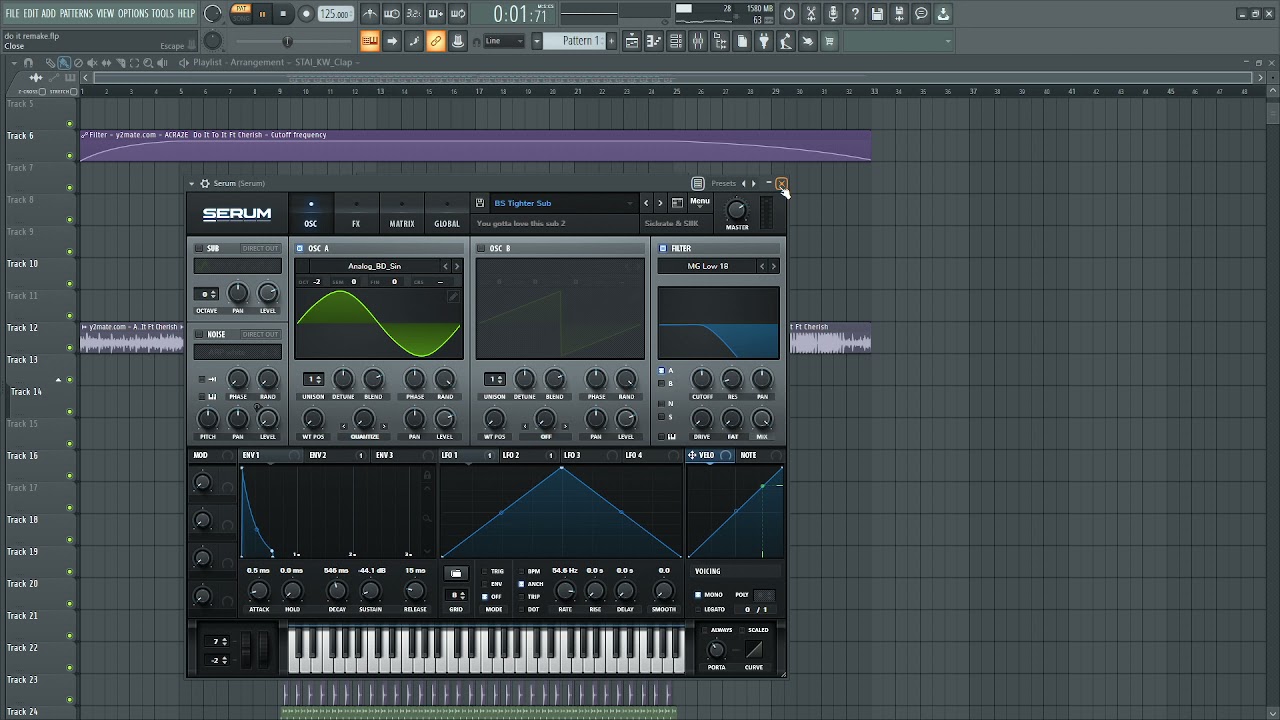Image resolution: width=1280 pixels, height=720 pixels.
Task: Open the Serum Menu dropdown
Action: (700, 202)
